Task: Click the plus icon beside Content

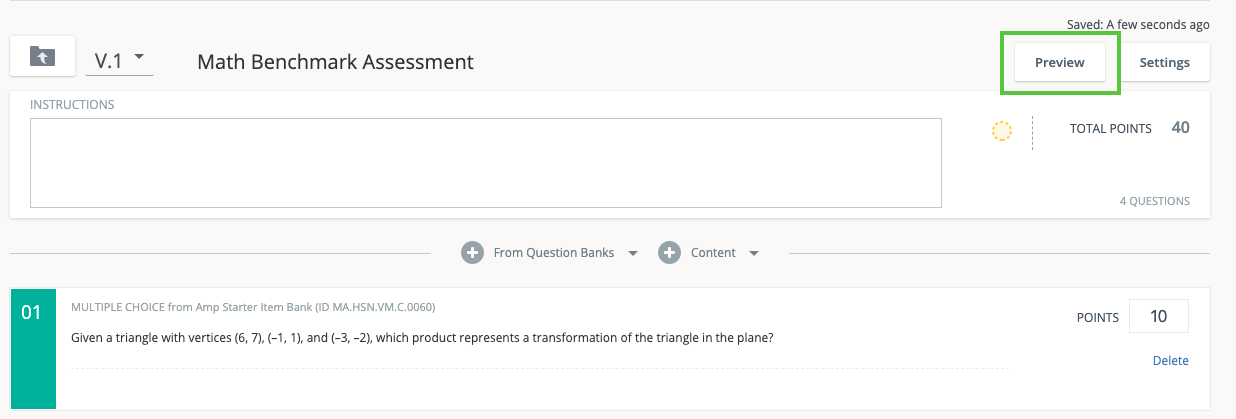Action: [670, 253]
